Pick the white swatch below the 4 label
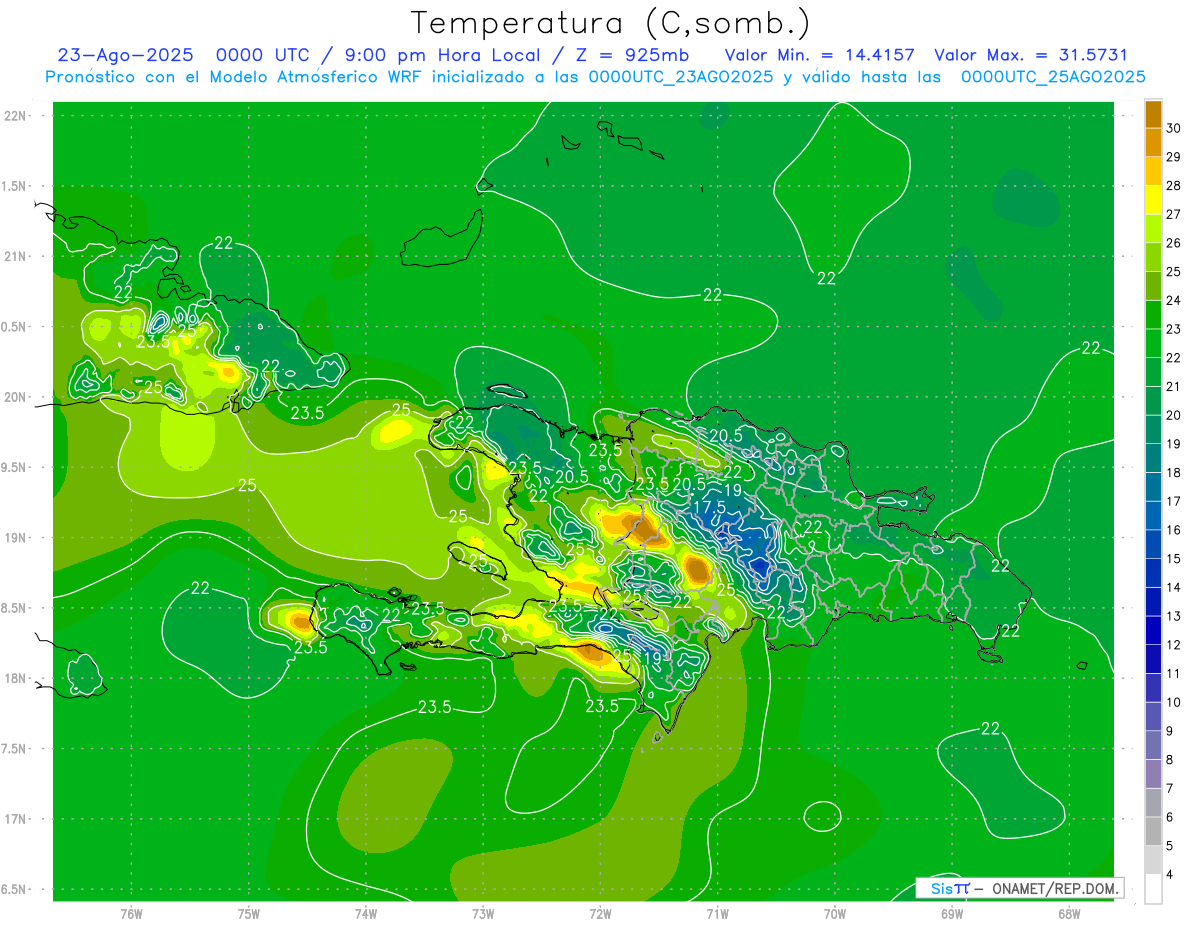This screenshot has width=1200, height=927. [x=1154, y=889]
